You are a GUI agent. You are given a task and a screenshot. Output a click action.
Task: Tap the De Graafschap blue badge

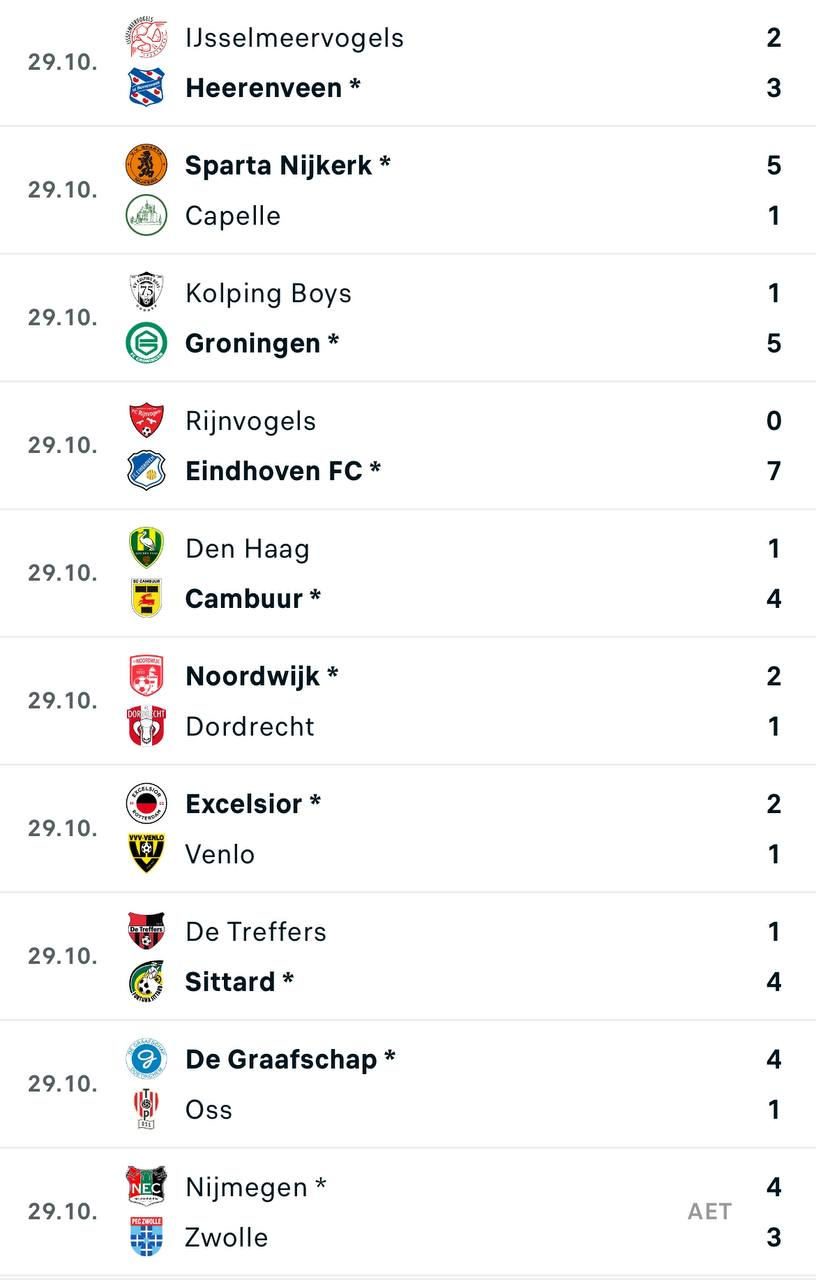pos(146,1060)
